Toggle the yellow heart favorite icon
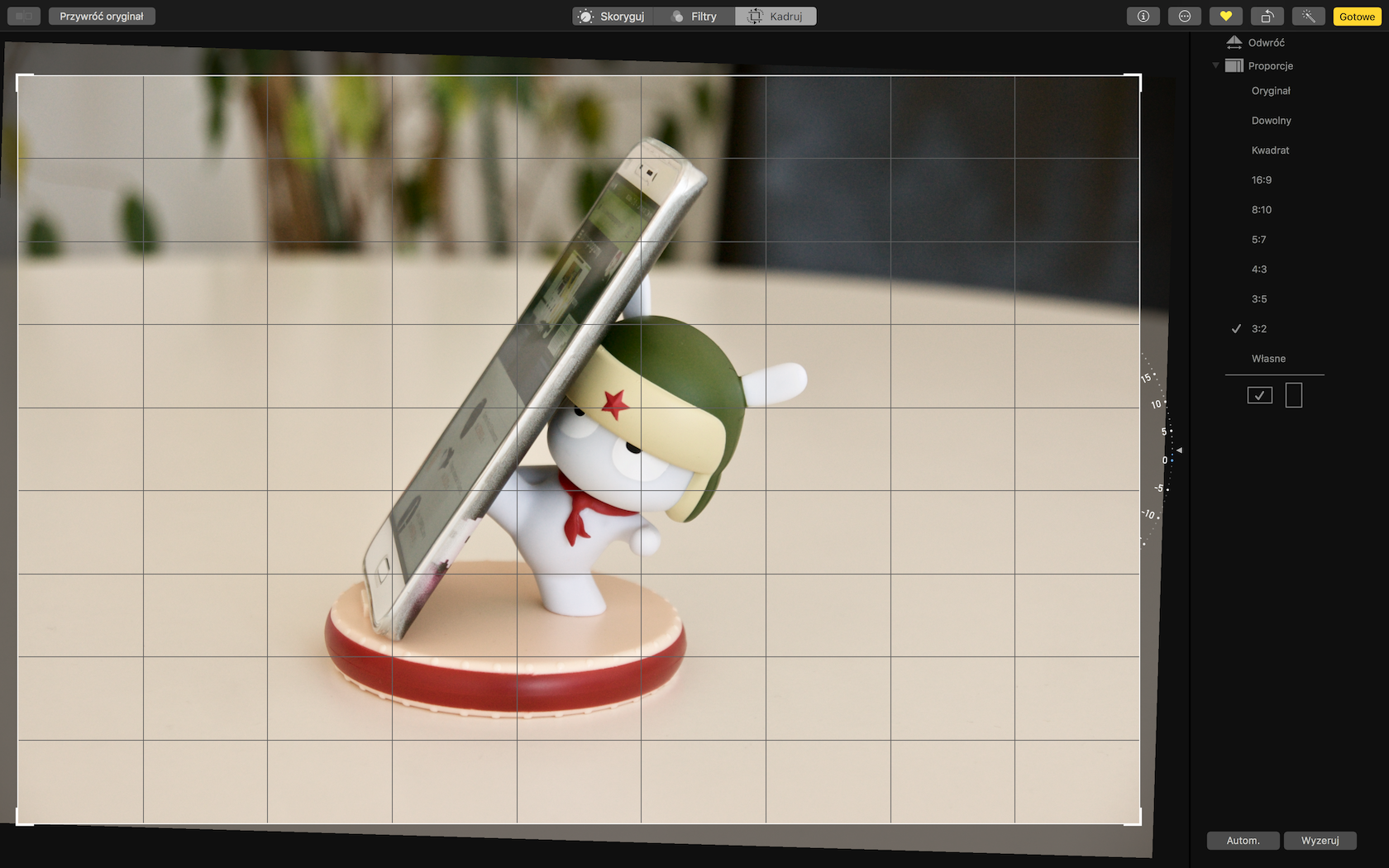 click(x=1226, y=17)
